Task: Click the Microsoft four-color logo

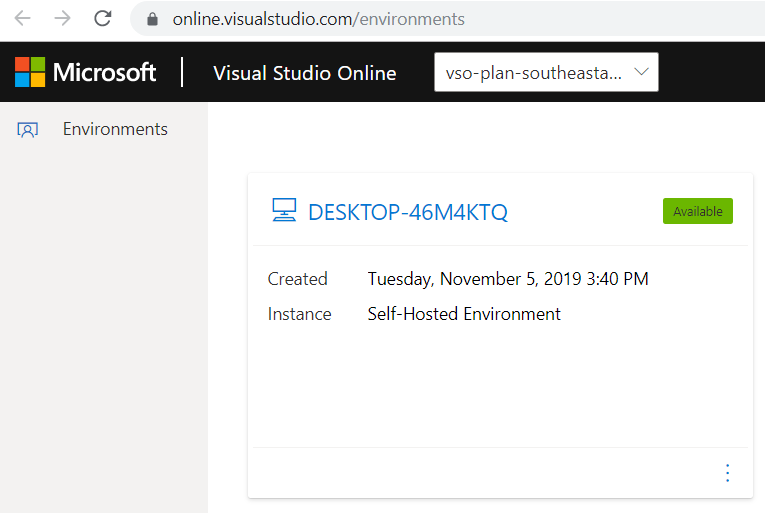Action: click(x=30, y=72)
